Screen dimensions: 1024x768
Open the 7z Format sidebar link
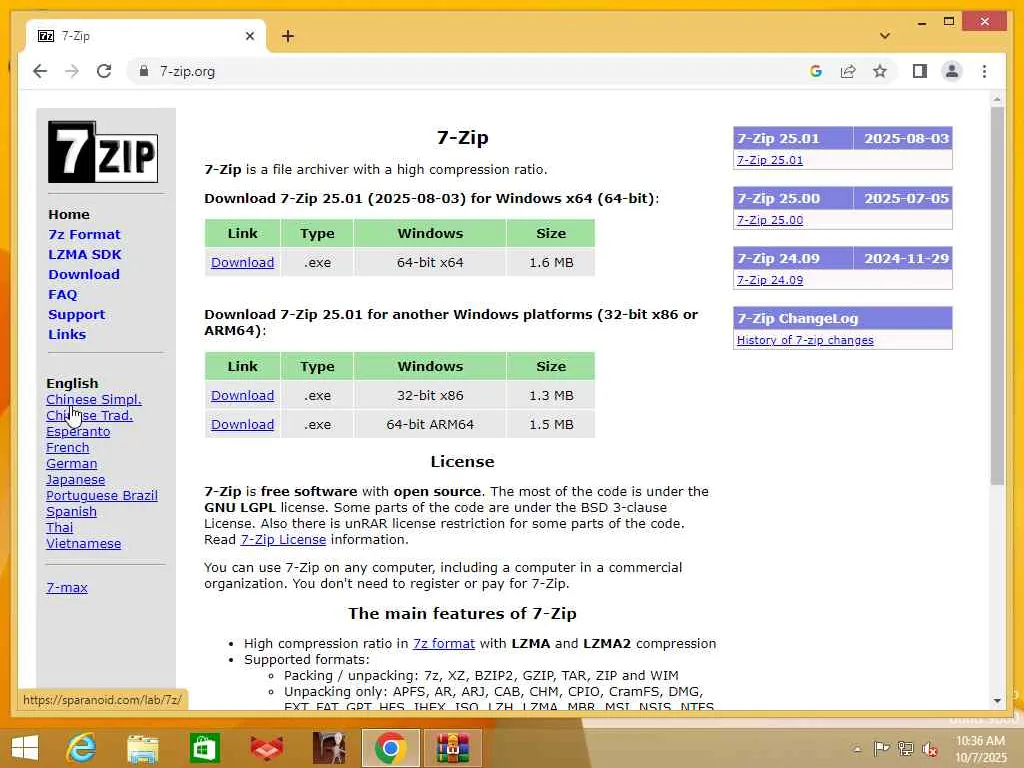click(84, 234)
